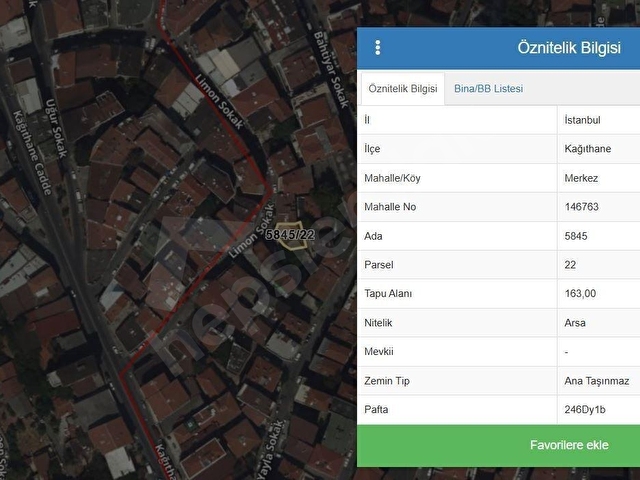640x480 pixels.
Task: Click the Zemin Tip label
Action: coord(387,381)
